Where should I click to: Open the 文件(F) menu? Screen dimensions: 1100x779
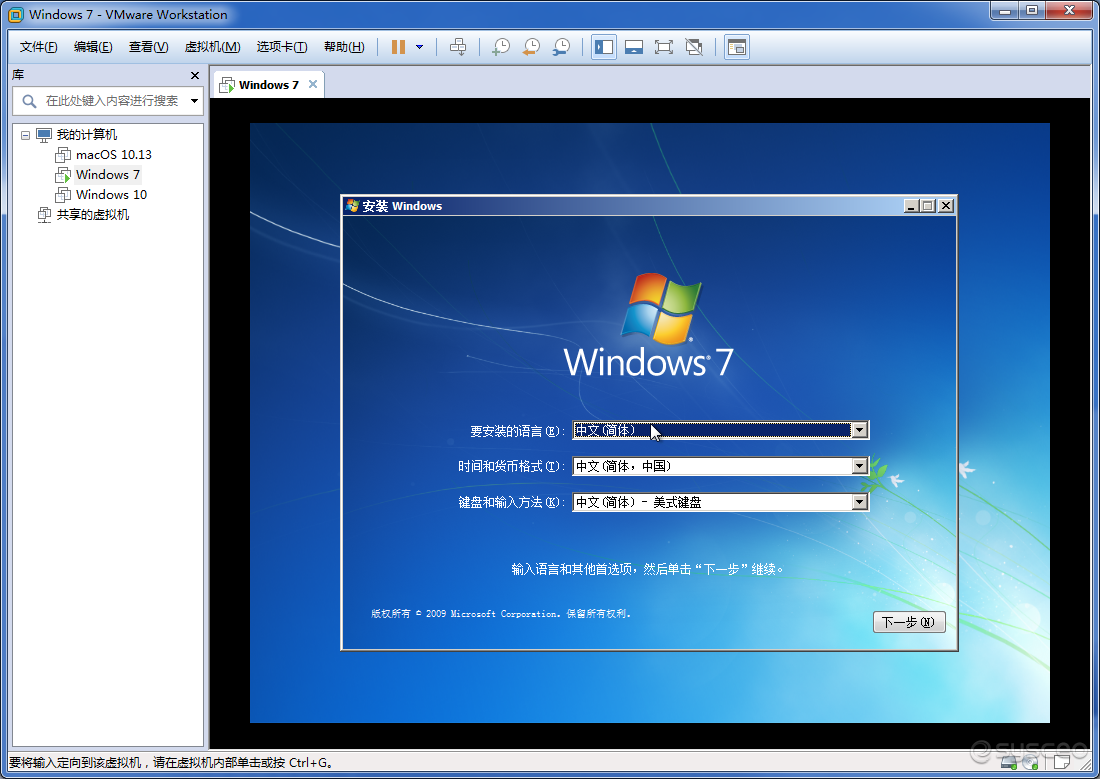pyautogui.click(x=39, y=47)
